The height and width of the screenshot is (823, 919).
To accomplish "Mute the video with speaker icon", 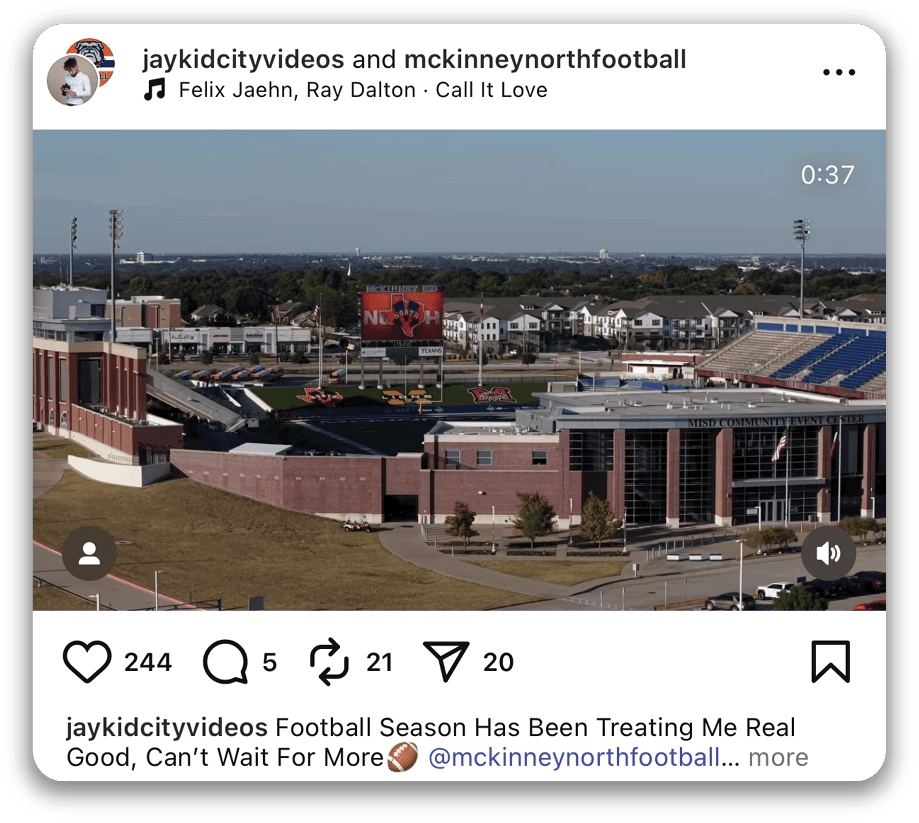I will pos(828,553).
